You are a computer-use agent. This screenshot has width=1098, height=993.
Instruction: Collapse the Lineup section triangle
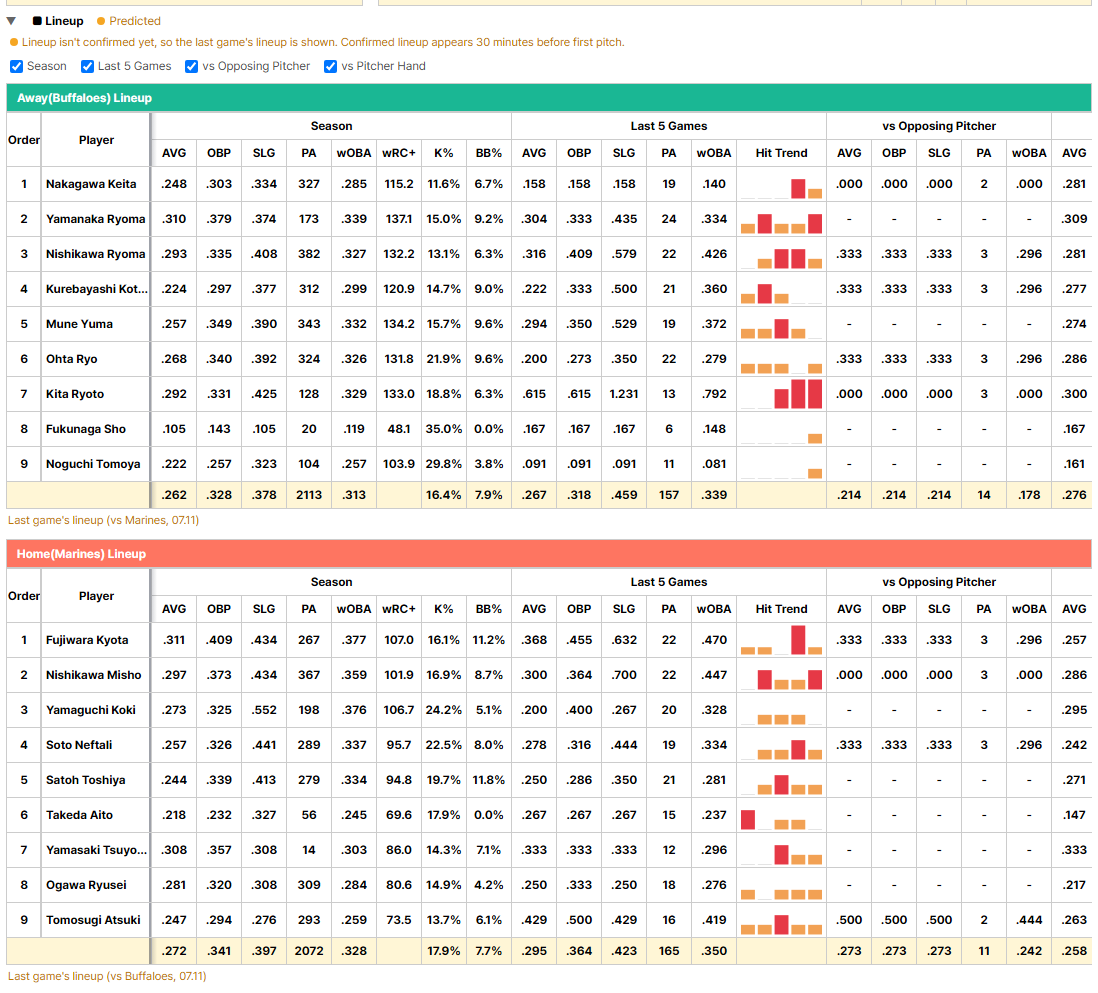[11, 21]
